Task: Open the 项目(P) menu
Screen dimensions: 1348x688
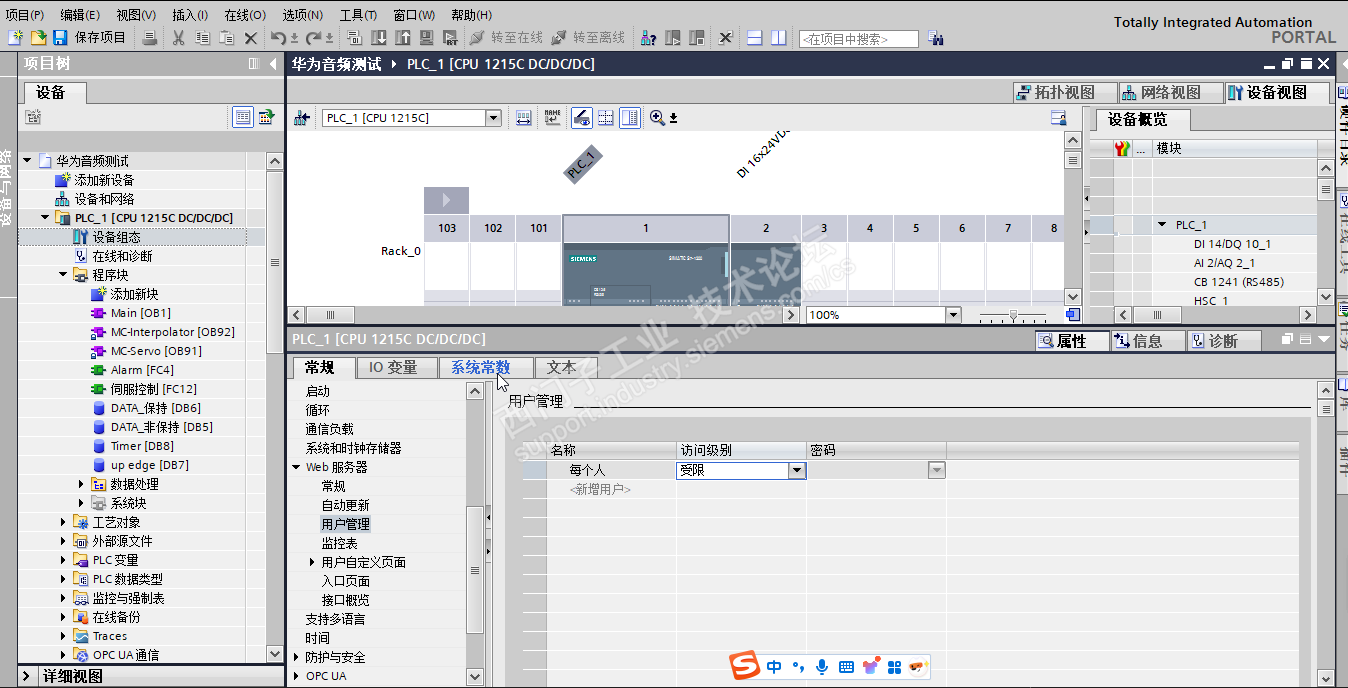Action: pyautogui.click(x=25, y=15)
